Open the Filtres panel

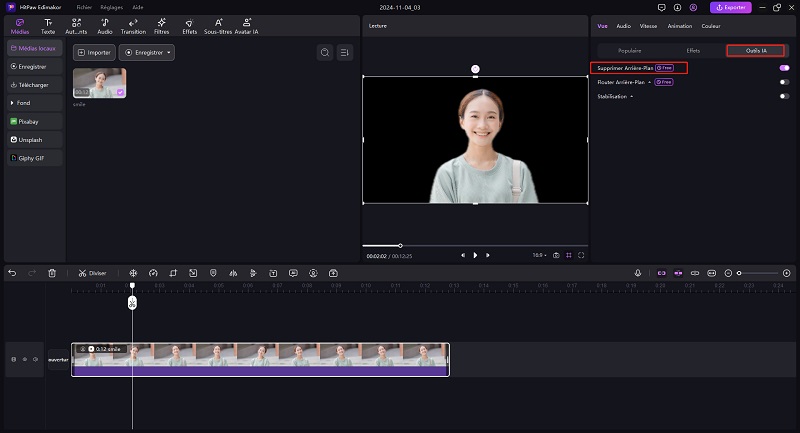click(x=161, y=26)
